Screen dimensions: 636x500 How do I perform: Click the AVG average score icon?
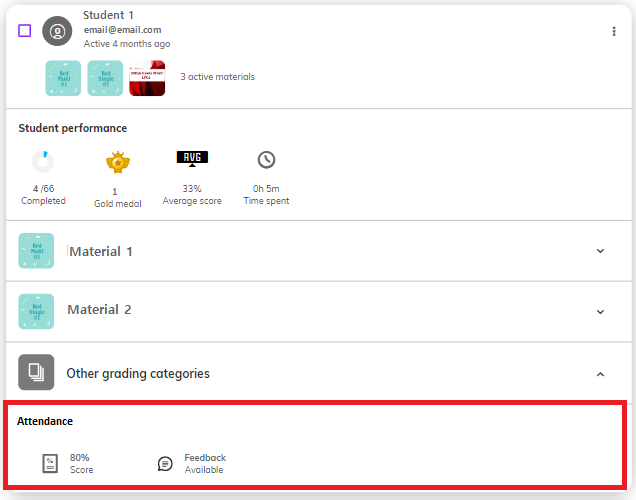click(192, 159)
